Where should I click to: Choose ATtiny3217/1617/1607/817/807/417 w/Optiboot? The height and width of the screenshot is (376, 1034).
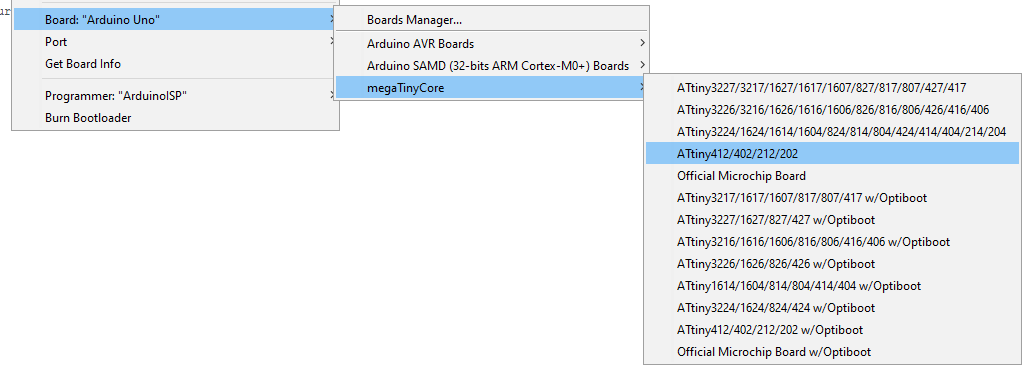click(832, 198)
